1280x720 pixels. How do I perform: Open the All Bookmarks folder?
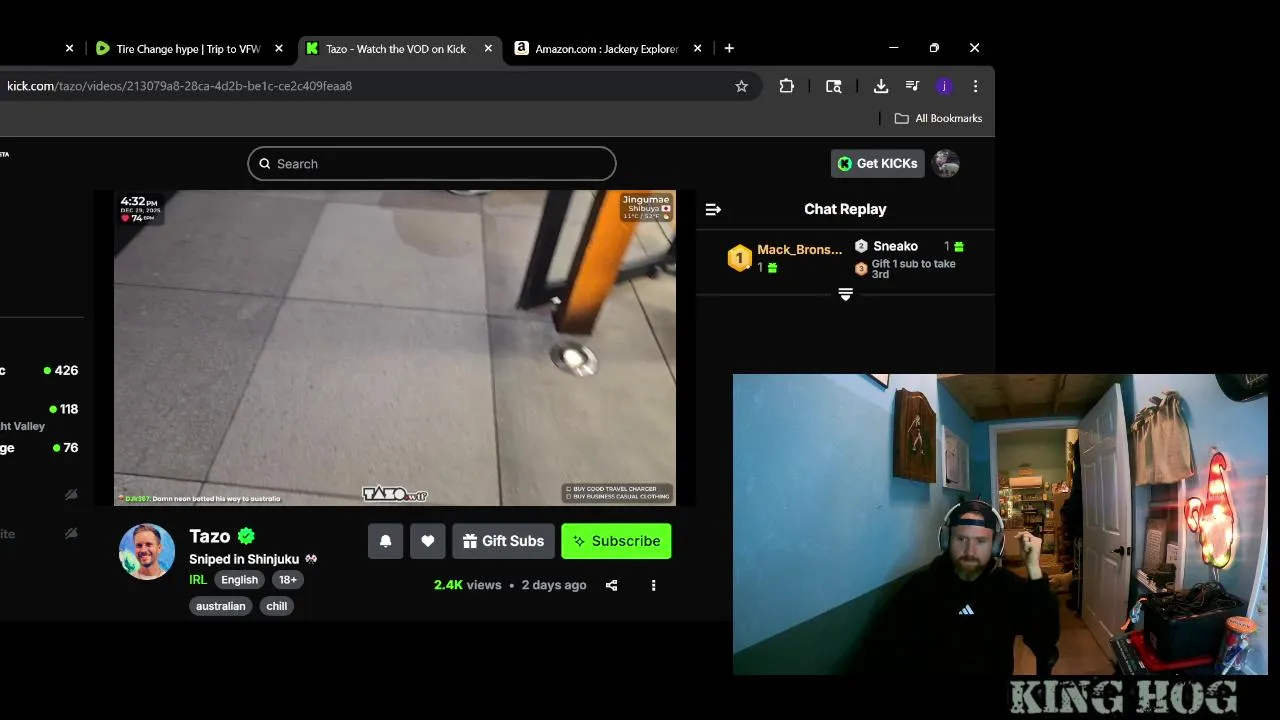pos(938,118)
